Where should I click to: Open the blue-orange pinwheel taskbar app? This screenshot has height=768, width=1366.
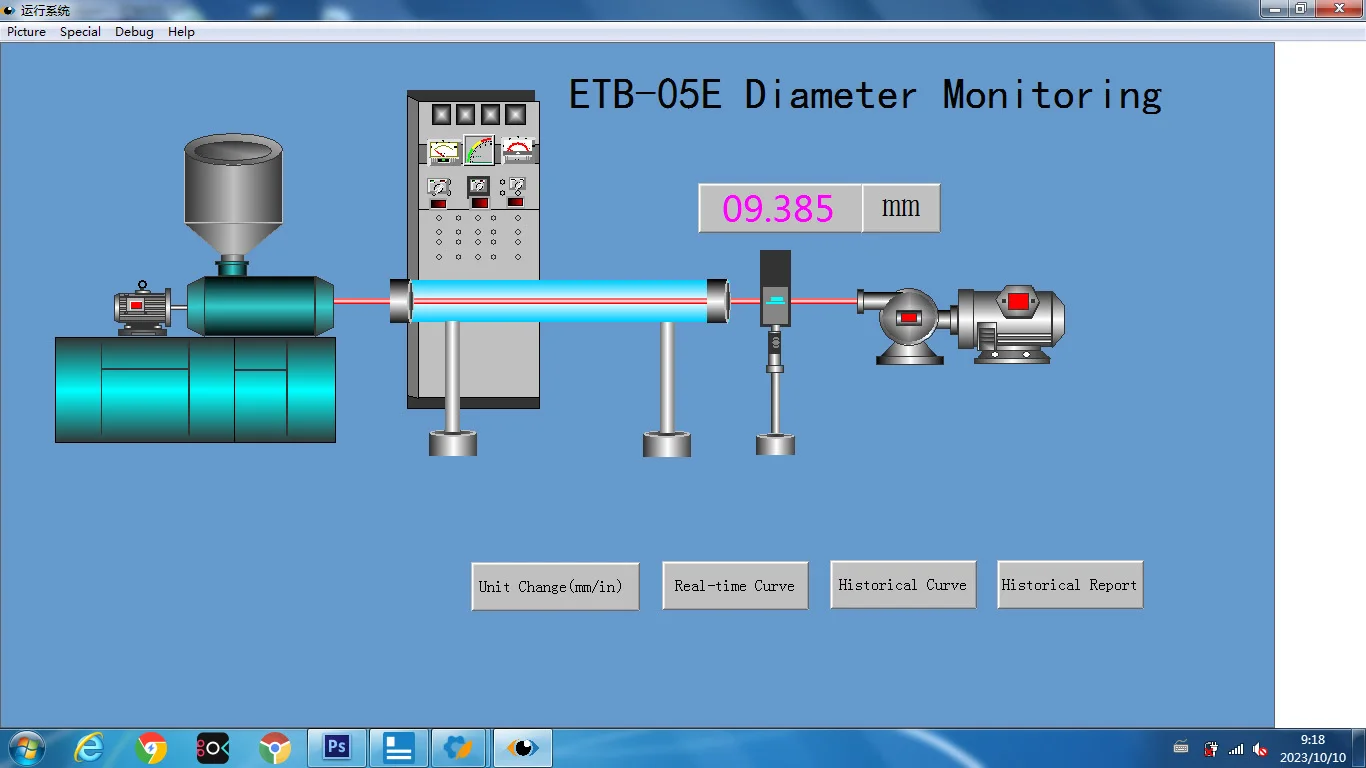459,748
